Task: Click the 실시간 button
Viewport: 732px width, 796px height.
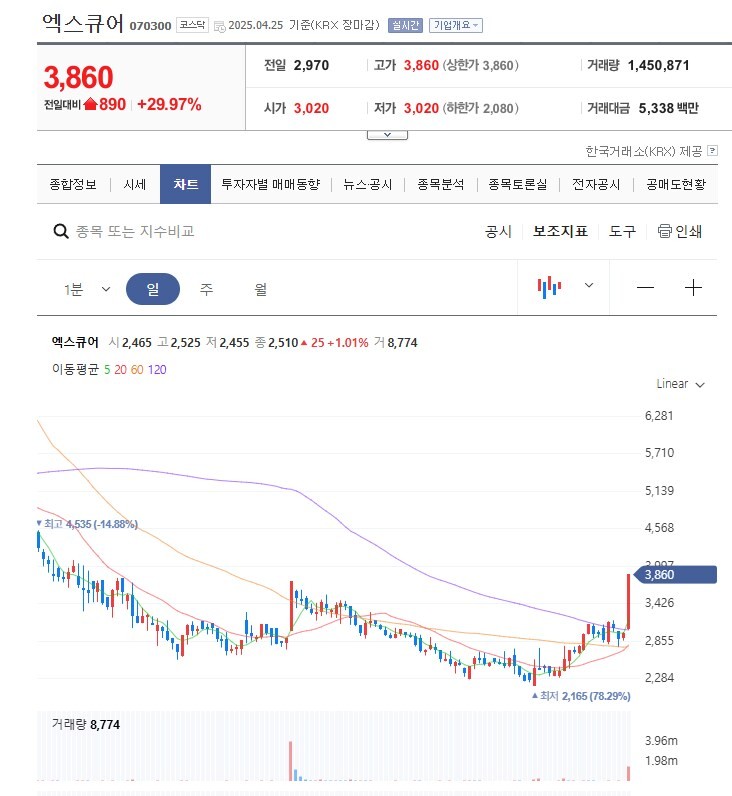Action: (405, 25)
